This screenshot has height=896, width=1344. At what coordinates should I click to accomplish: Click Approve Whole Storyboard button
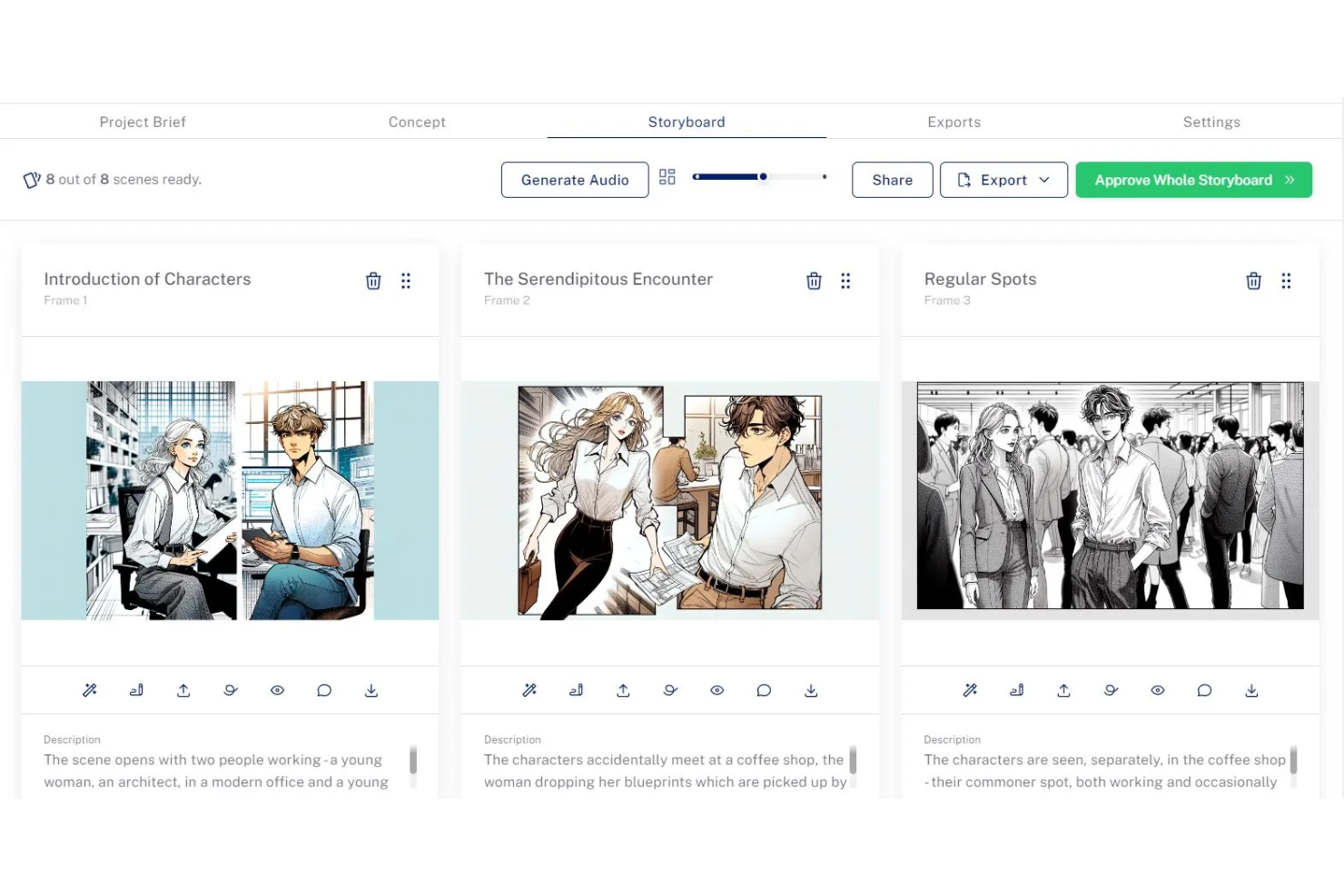coord(1193,180)
